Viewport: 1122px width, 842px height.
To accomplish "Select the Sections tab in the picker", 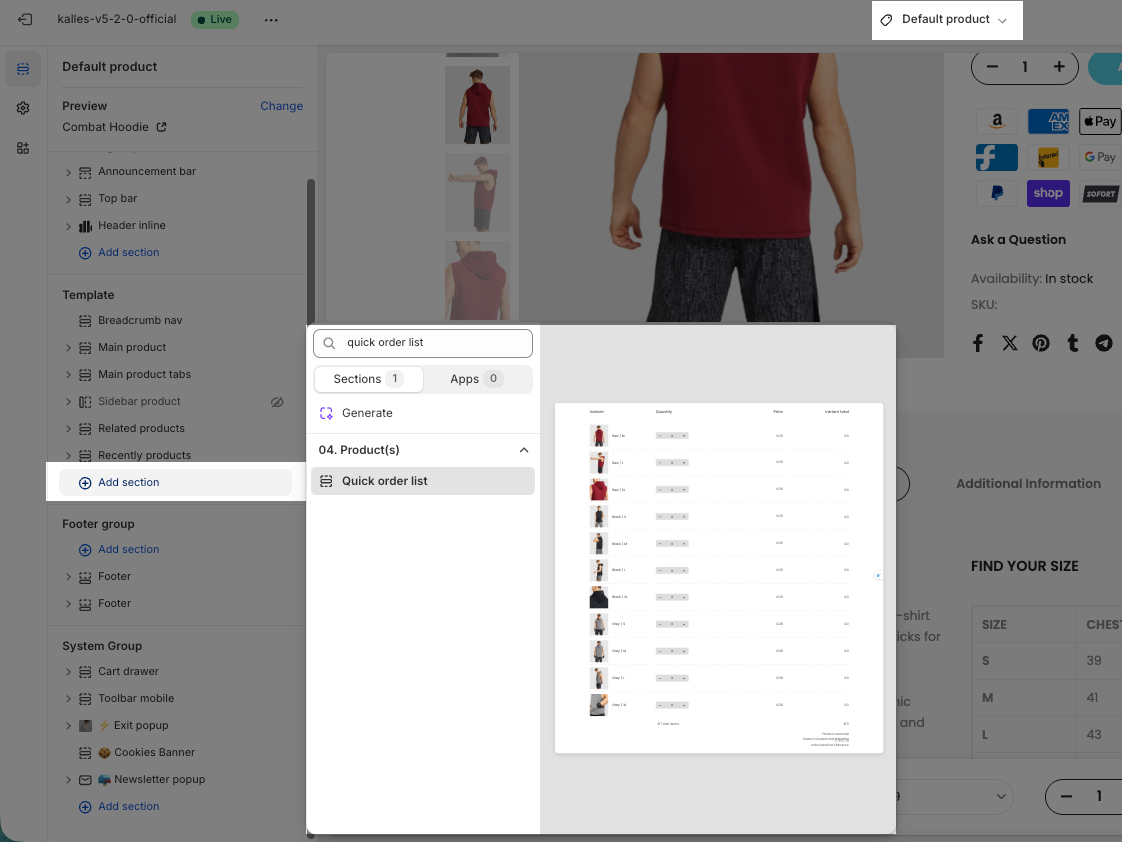I will [368, 379].
